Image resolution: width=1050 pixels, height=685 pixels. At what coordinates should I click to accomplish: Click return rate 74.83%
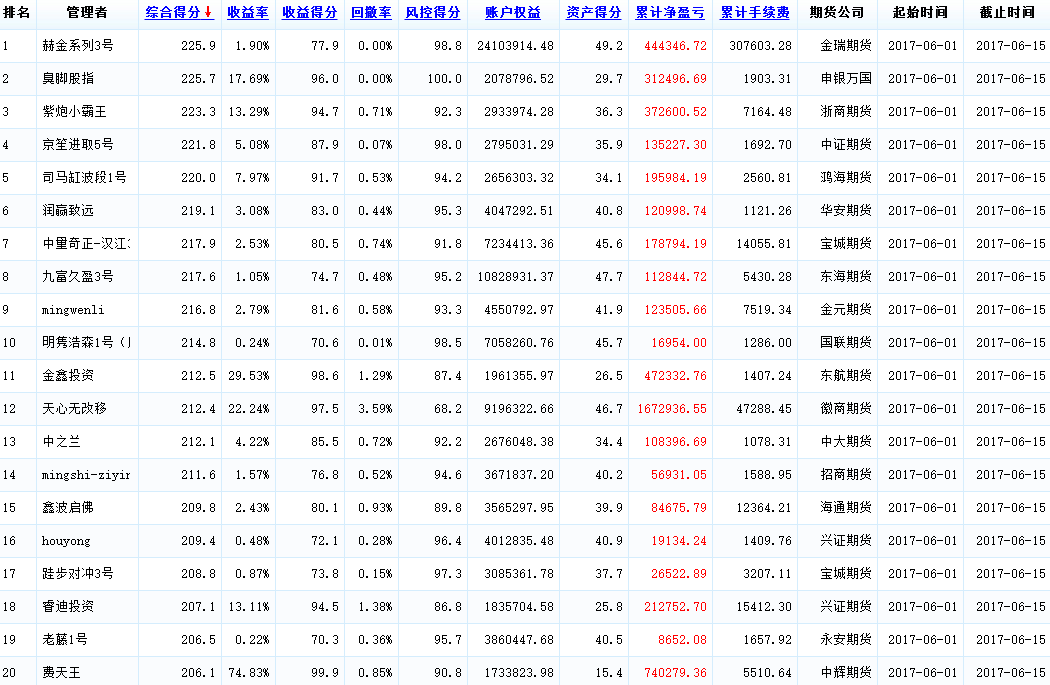248,672
